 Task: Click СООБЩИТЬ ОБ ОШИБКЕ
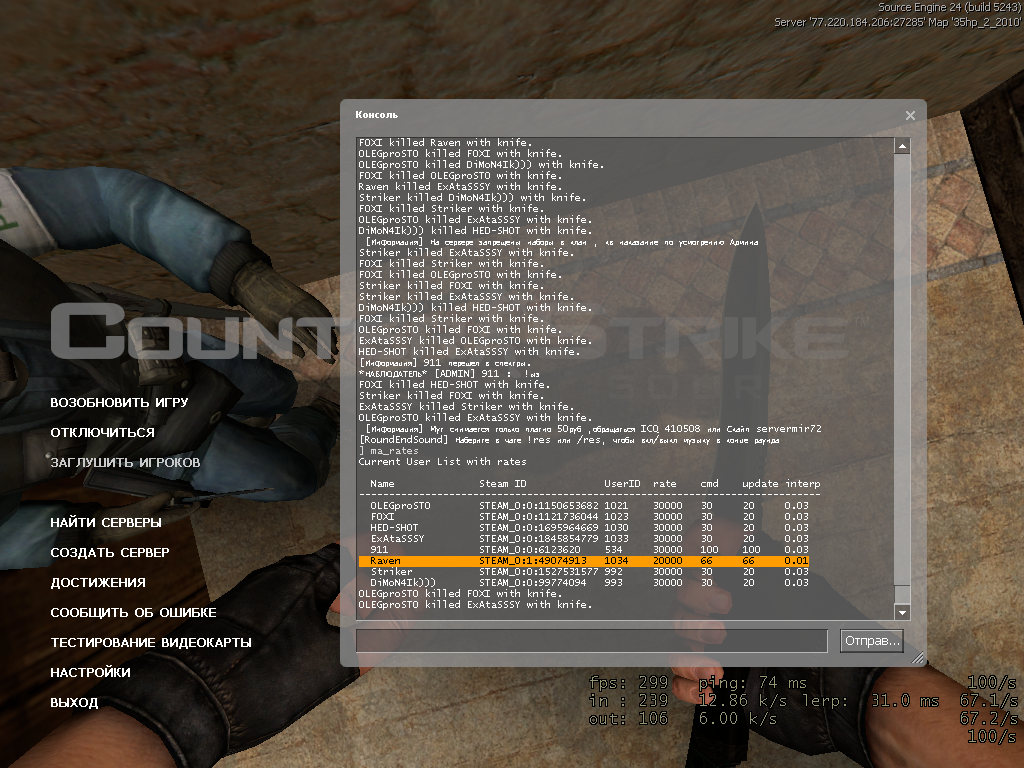133,613
